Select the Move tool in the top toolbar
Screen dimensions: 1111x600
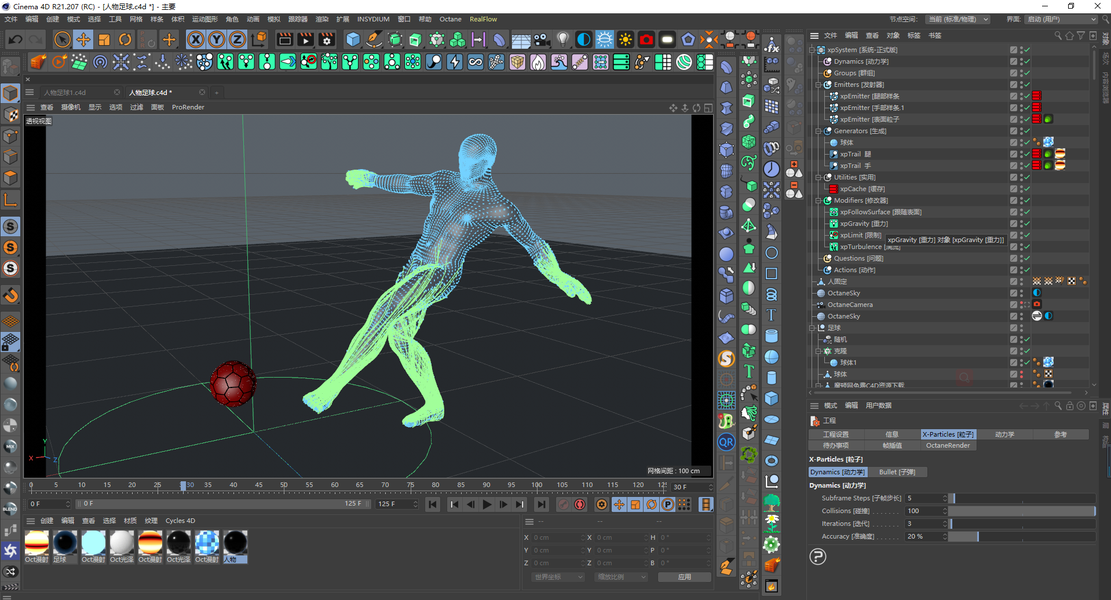point(83,40)
